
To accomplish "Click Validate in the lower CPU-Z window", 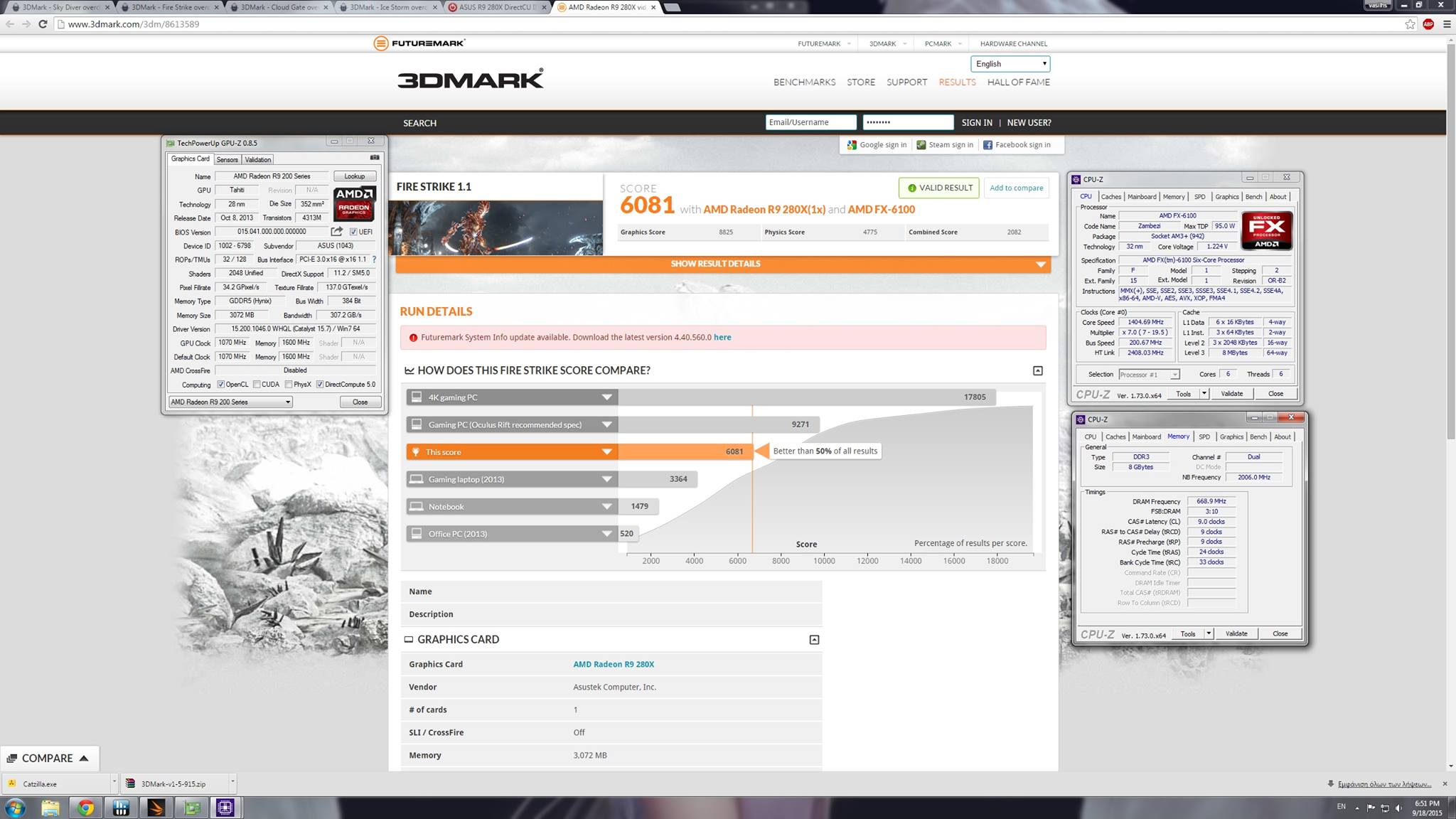I will [1236, 634].
